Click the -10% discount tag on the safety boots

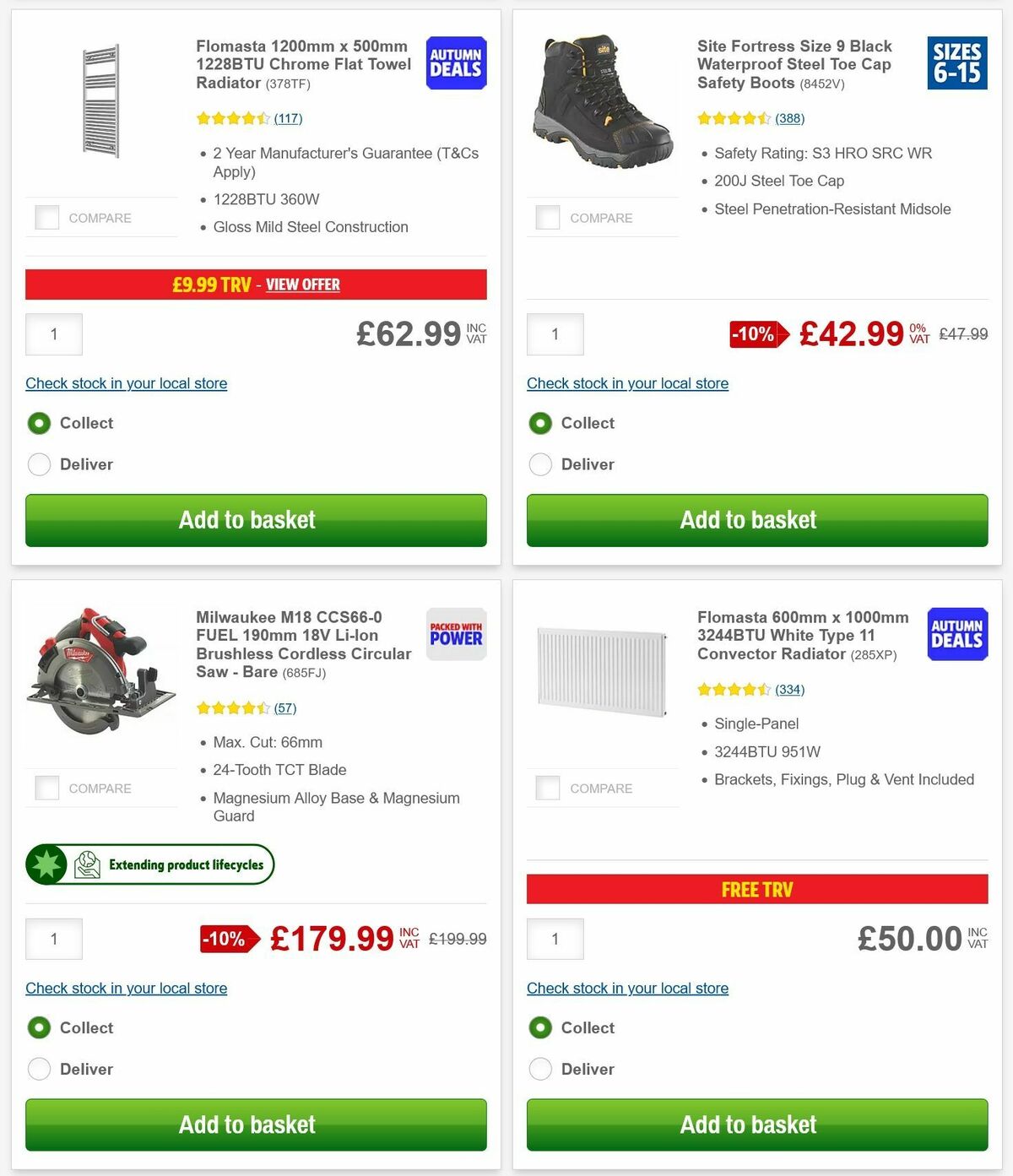(754, 334)
